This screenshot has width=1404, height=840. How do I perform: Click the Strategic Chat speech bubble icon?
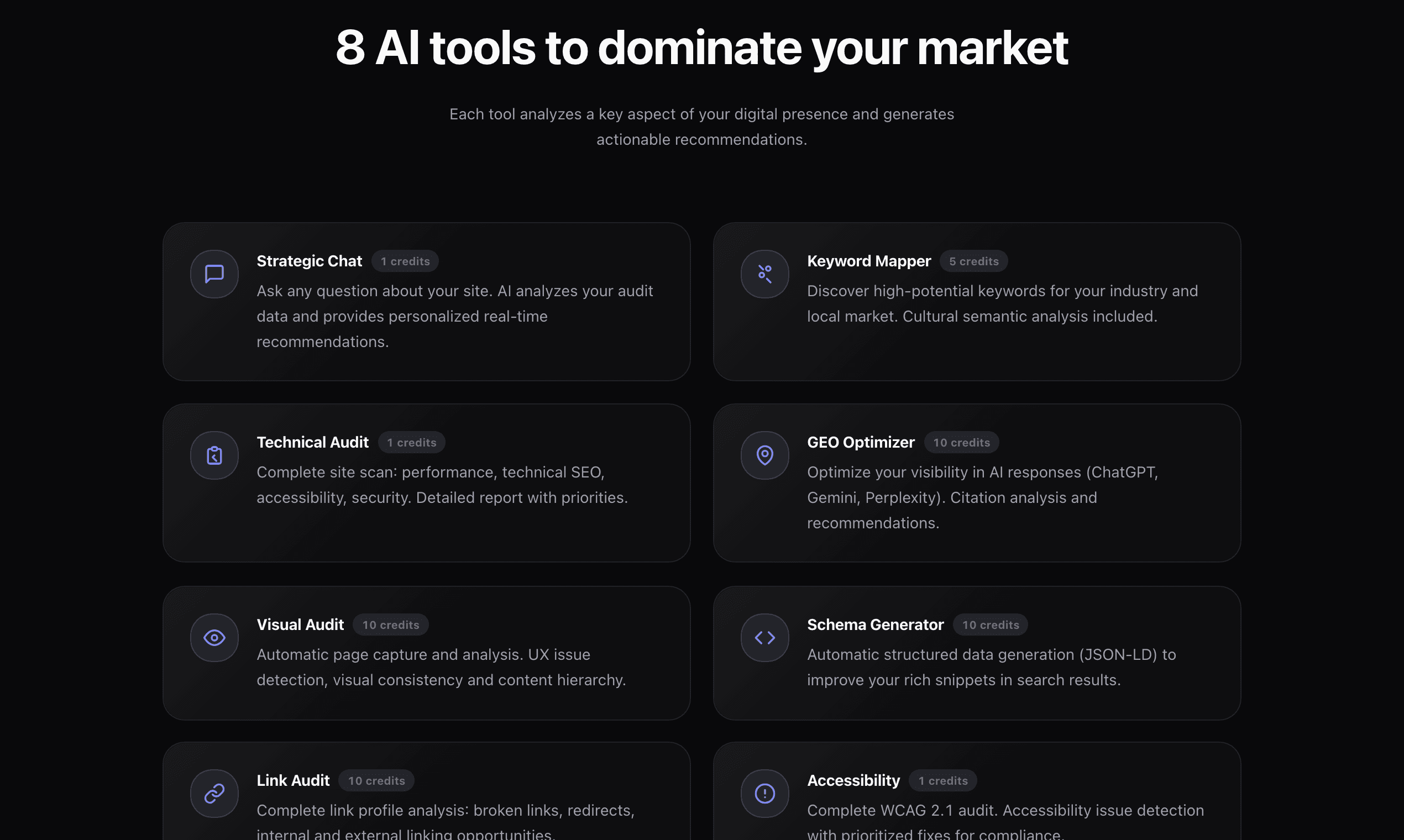point(214,274)
